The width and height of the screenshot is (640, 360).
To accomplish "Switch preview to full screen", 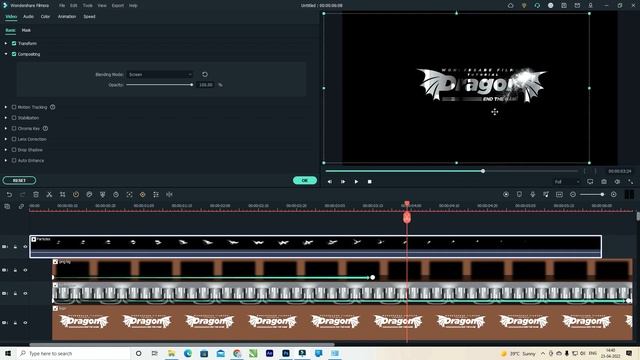I will [631, 182].
